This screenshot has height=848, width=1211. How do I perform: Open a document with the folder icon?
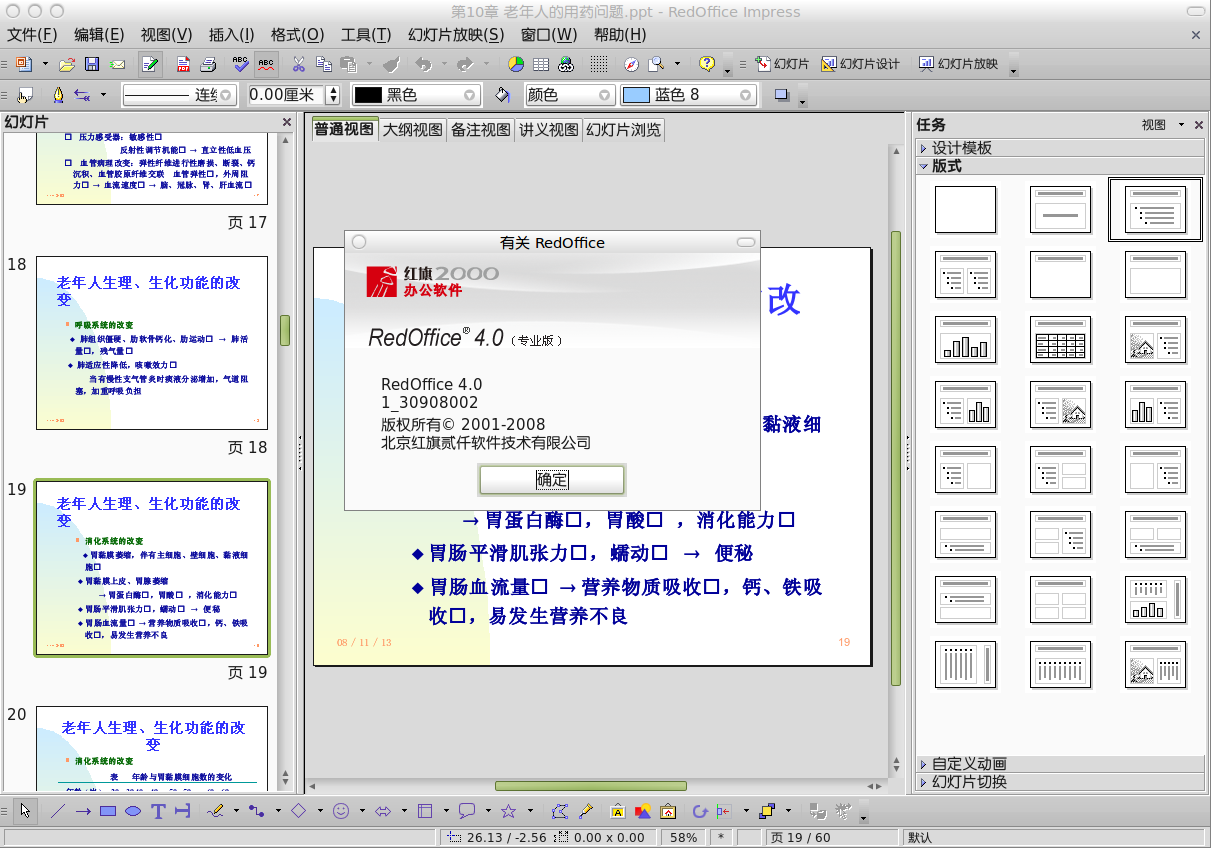(x=67, y=64)
